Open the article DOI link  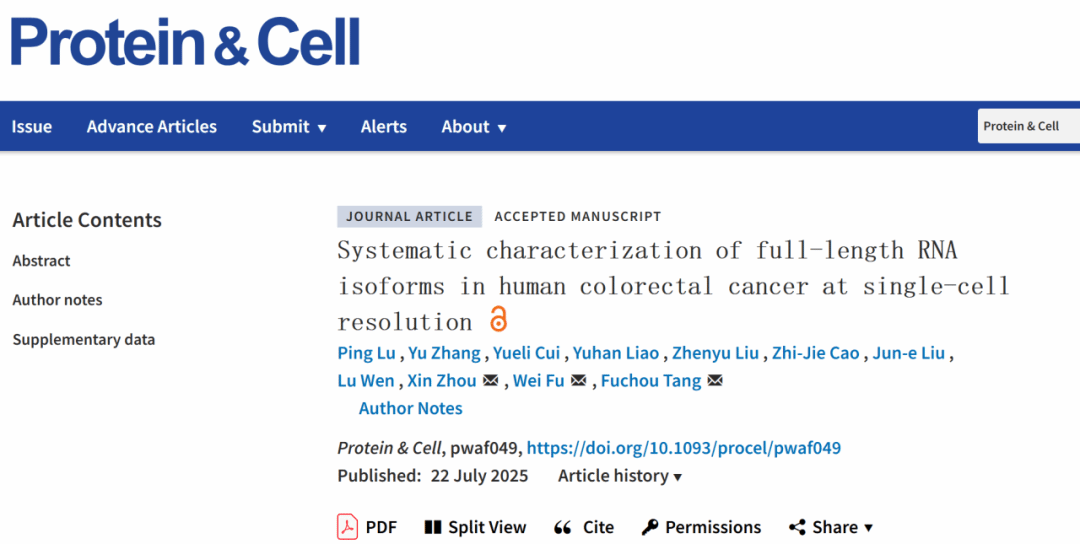[683, 448]
